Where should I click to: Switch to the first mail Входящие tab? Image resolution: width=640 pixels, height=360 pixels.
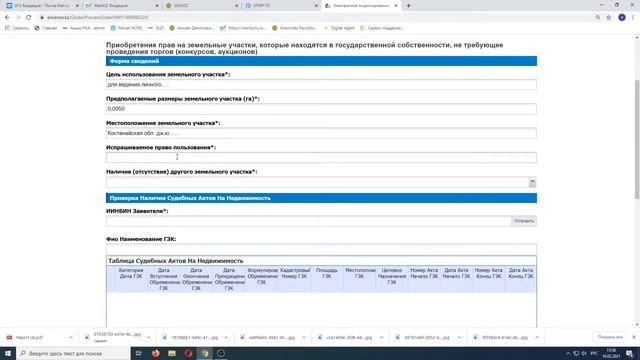point(42,6)
